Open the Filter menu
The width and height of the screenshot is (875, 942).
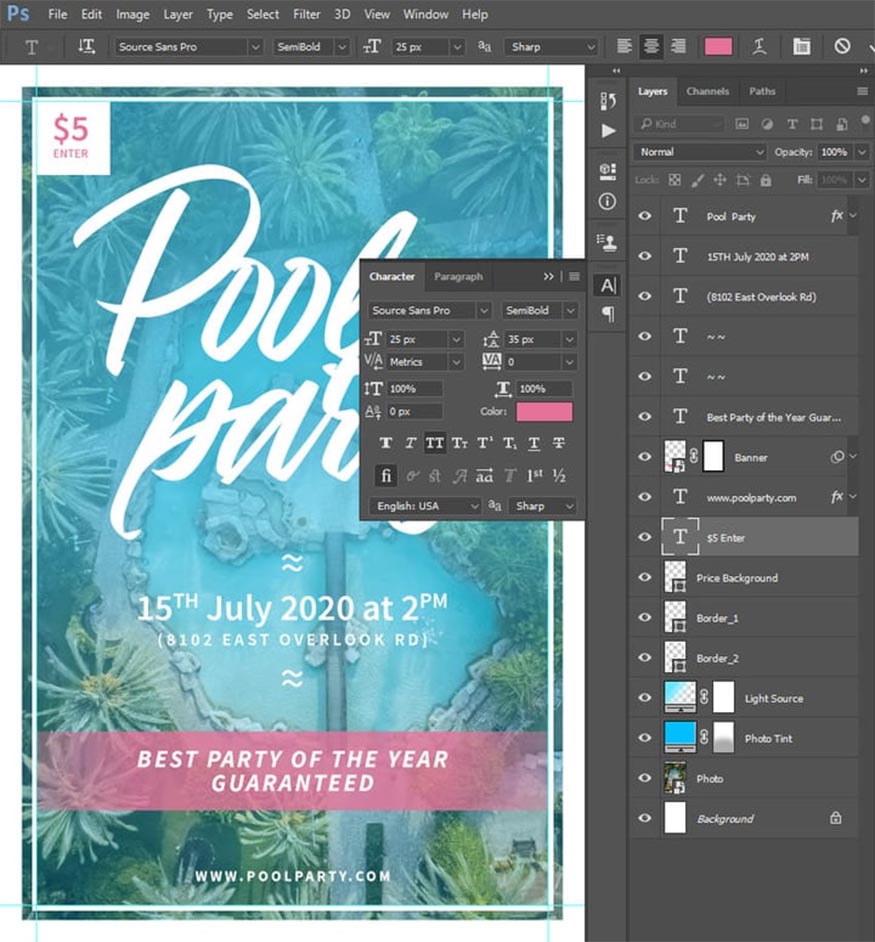click(306, 14)
